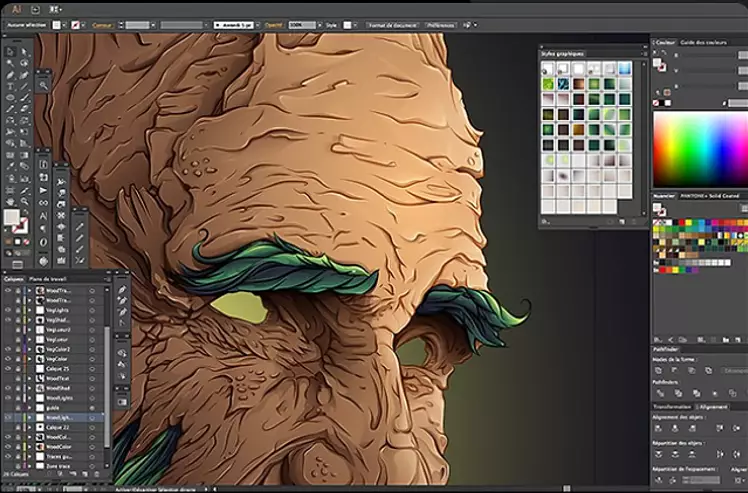
Task: Toggle the lock on the WoodShad layer
Action: click(x=18, y=389)
